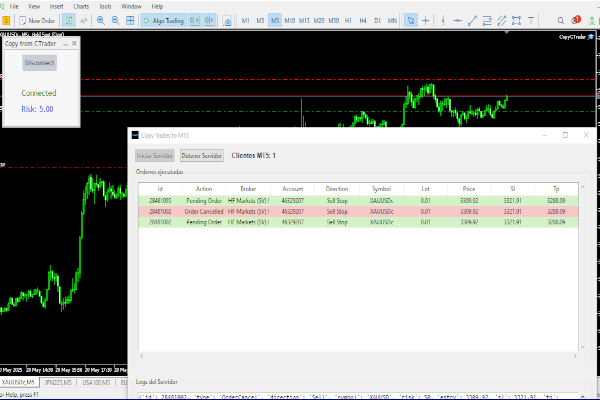600x400 pixels.
Task: Sort by the Action column header
Action: (204, 189)
